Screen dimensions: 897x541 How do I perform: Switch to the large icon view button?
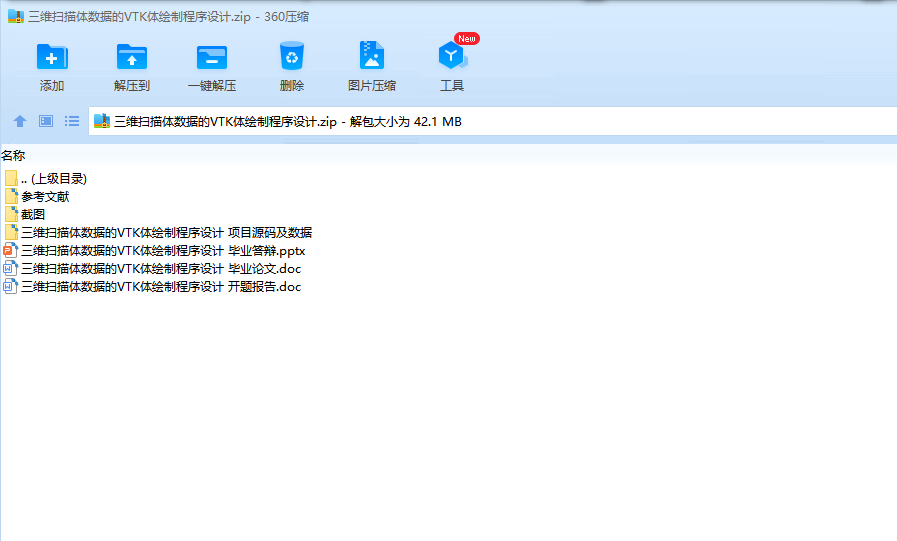46,121
